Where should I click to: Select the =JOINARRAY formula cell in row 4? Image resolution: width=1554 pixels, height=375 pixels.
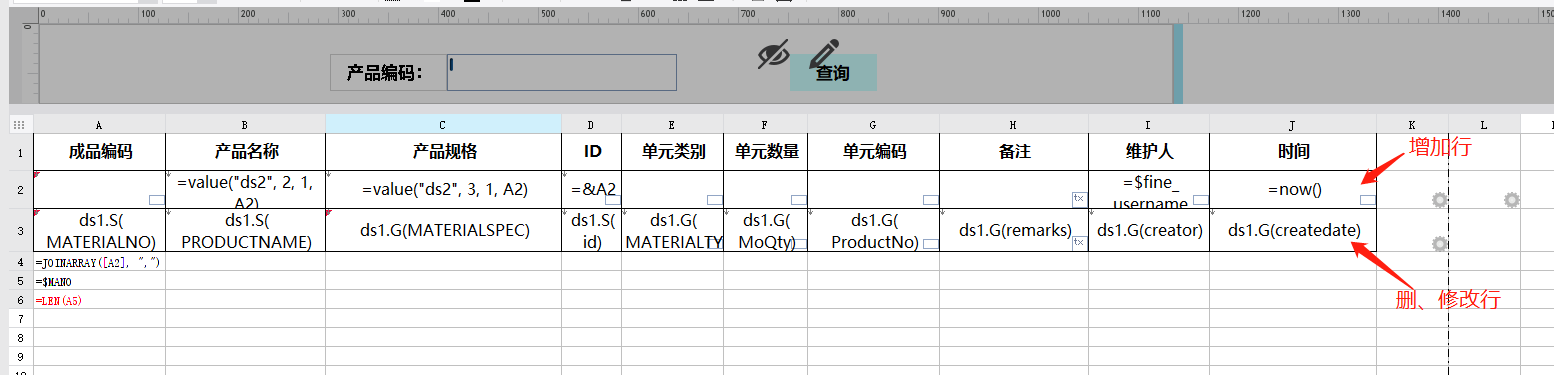(x=99, y=262)
